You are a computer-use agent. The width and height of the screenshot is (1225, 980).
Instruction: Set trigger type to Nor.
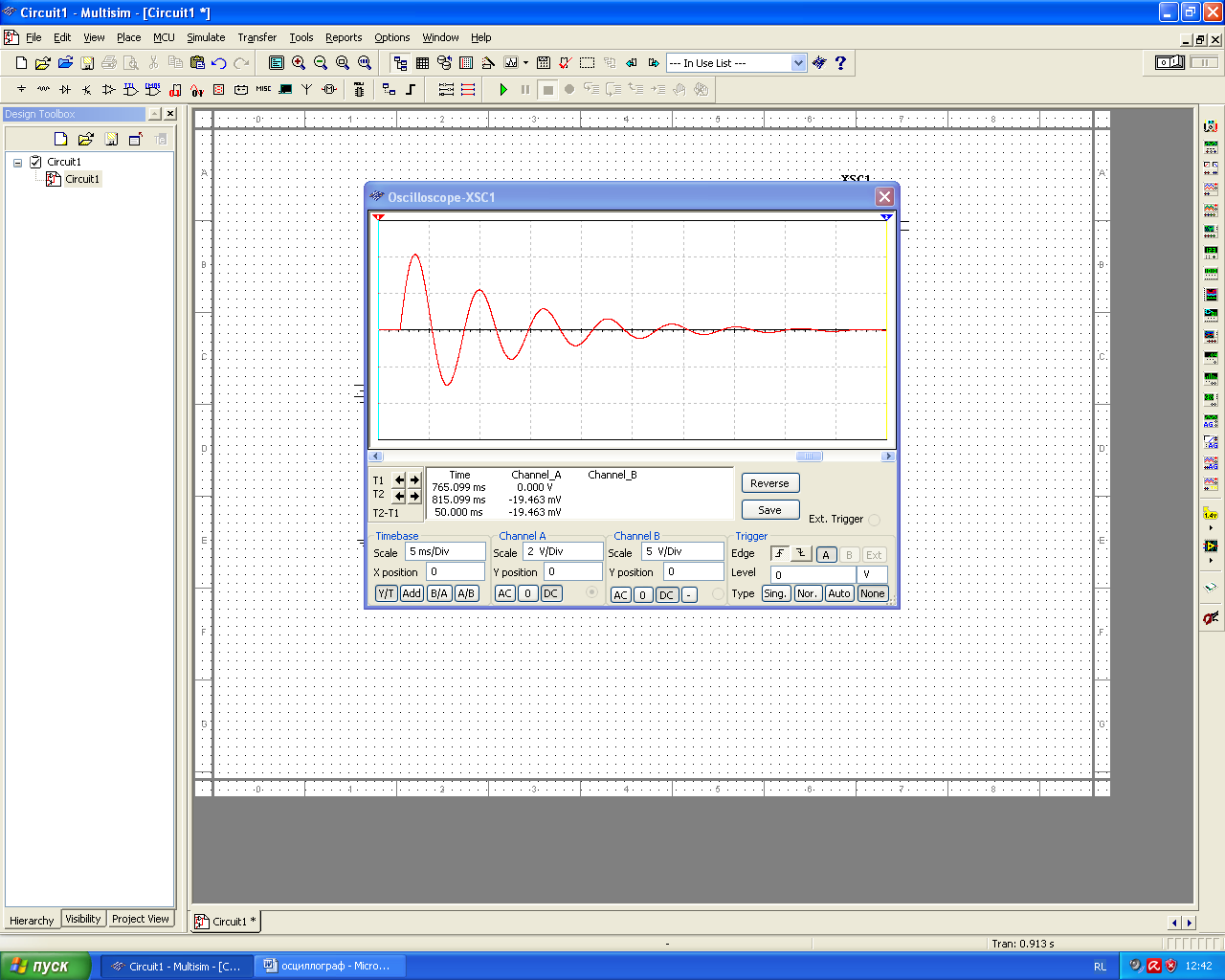point(808,593)
